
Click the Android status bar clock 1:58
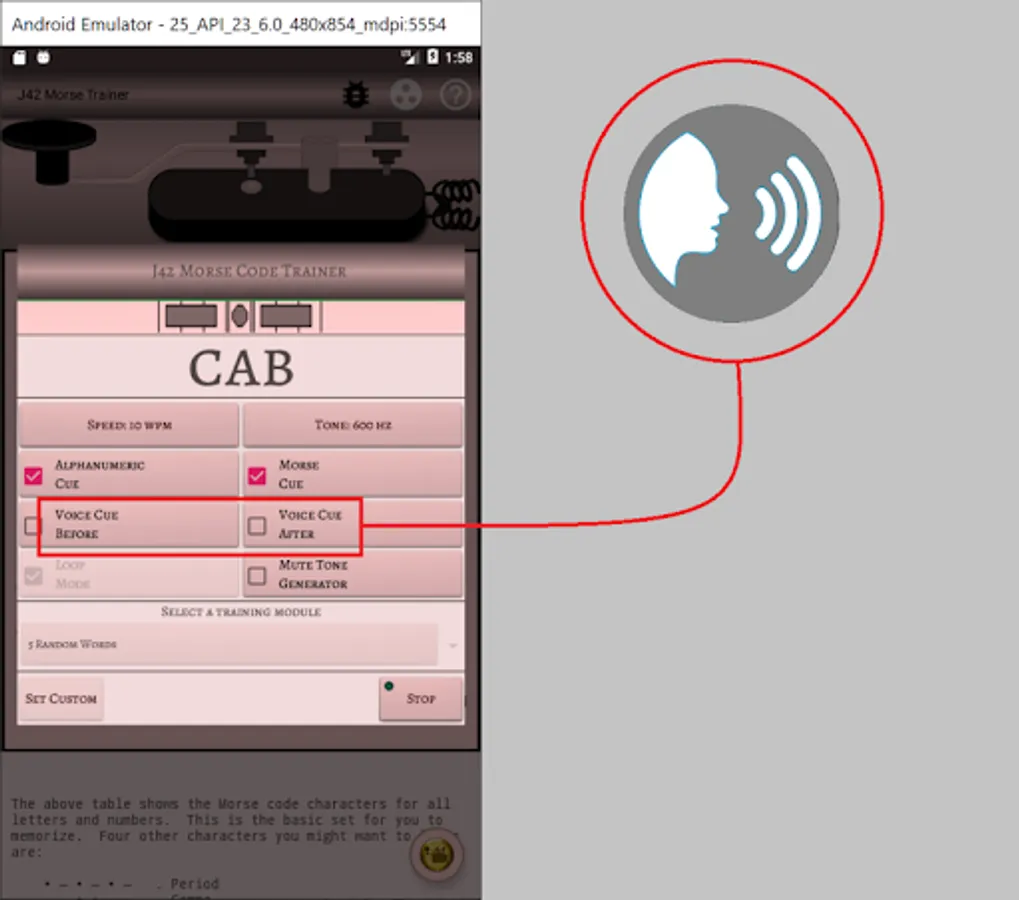point(459,57)
